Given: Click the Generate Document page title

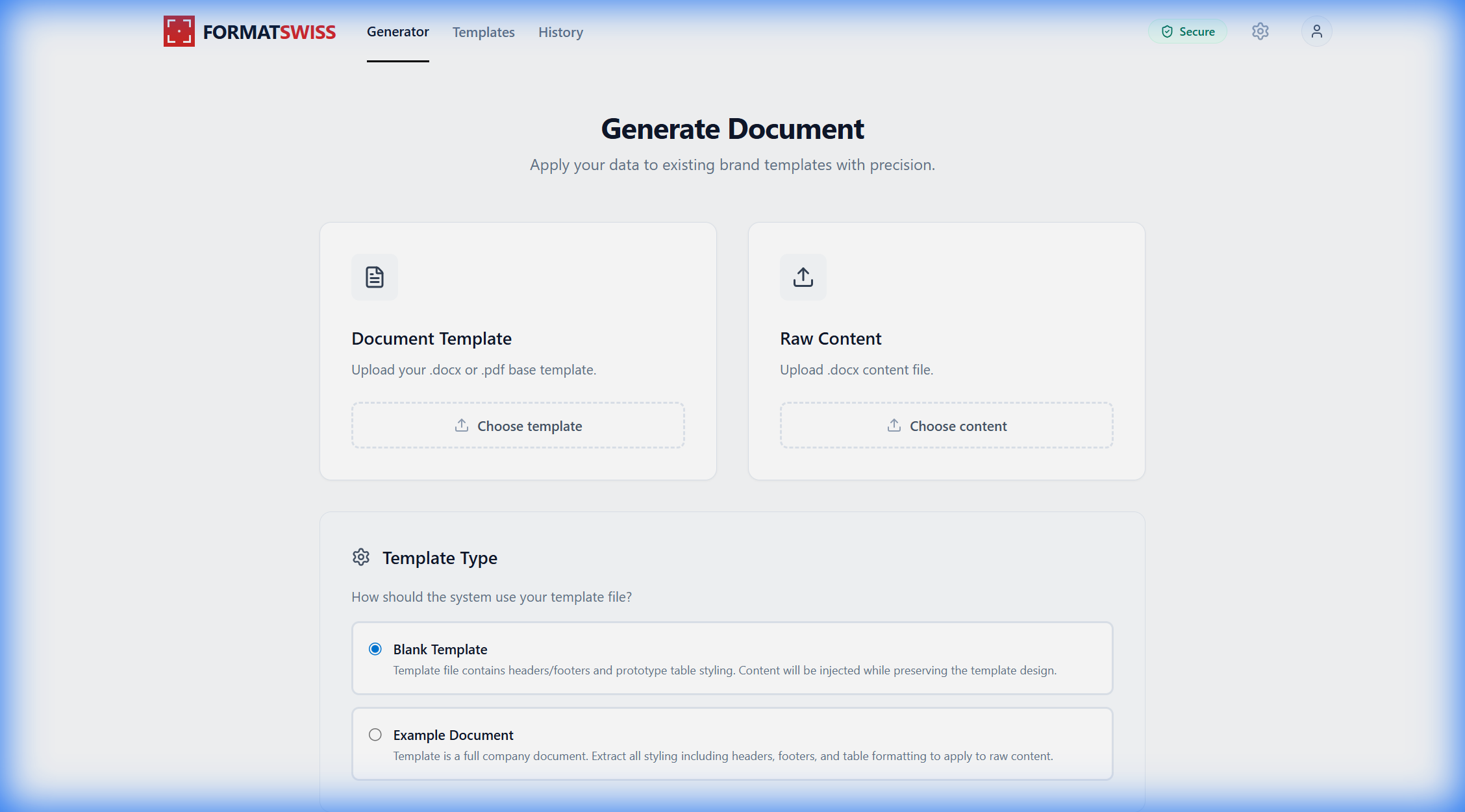Looking at the screenshot, I should [x=732, y=129].
